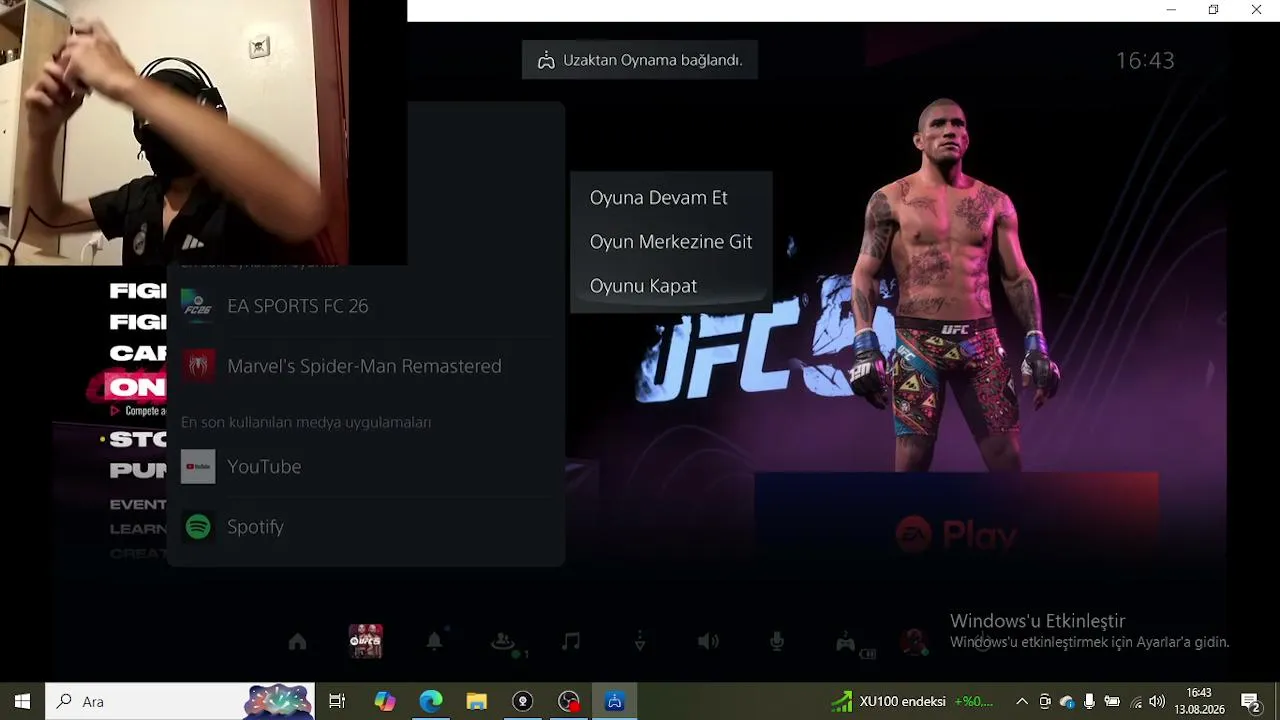This screenshot has width=1280, height=720.
Task: Expand hidden system tray icons chevron
Action: coord(1021,701)
